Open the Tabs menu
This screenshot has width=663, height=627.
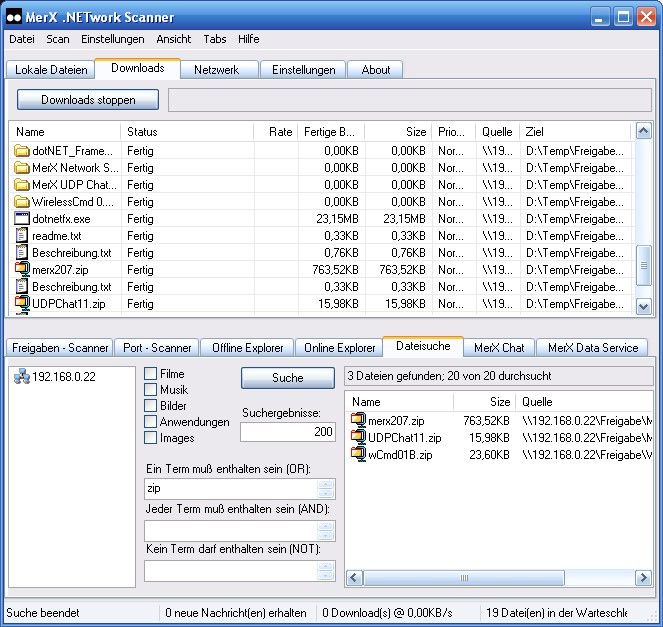pyautogui.click(x=215, y=39)
